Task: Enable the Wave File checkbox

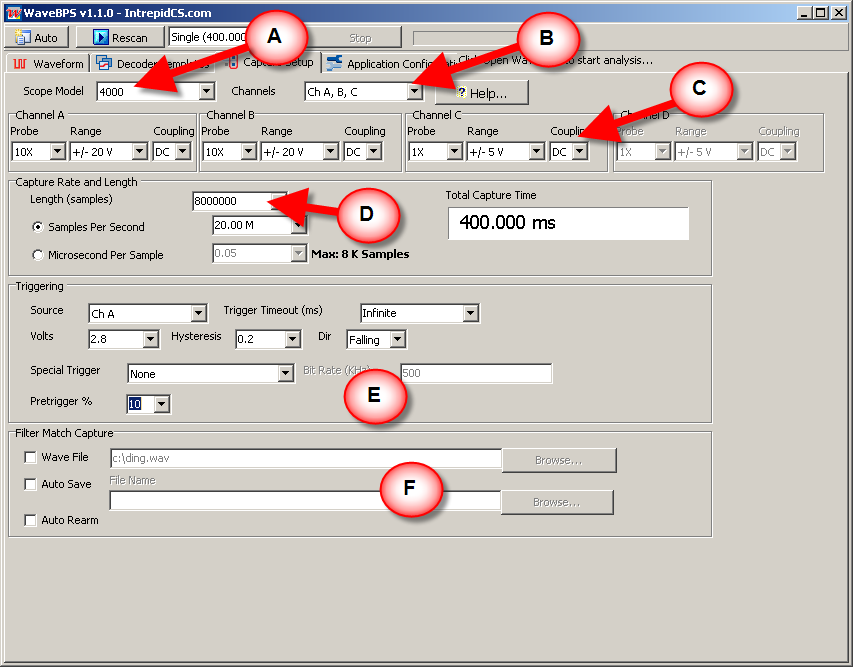Action: (x=31, y=458)
